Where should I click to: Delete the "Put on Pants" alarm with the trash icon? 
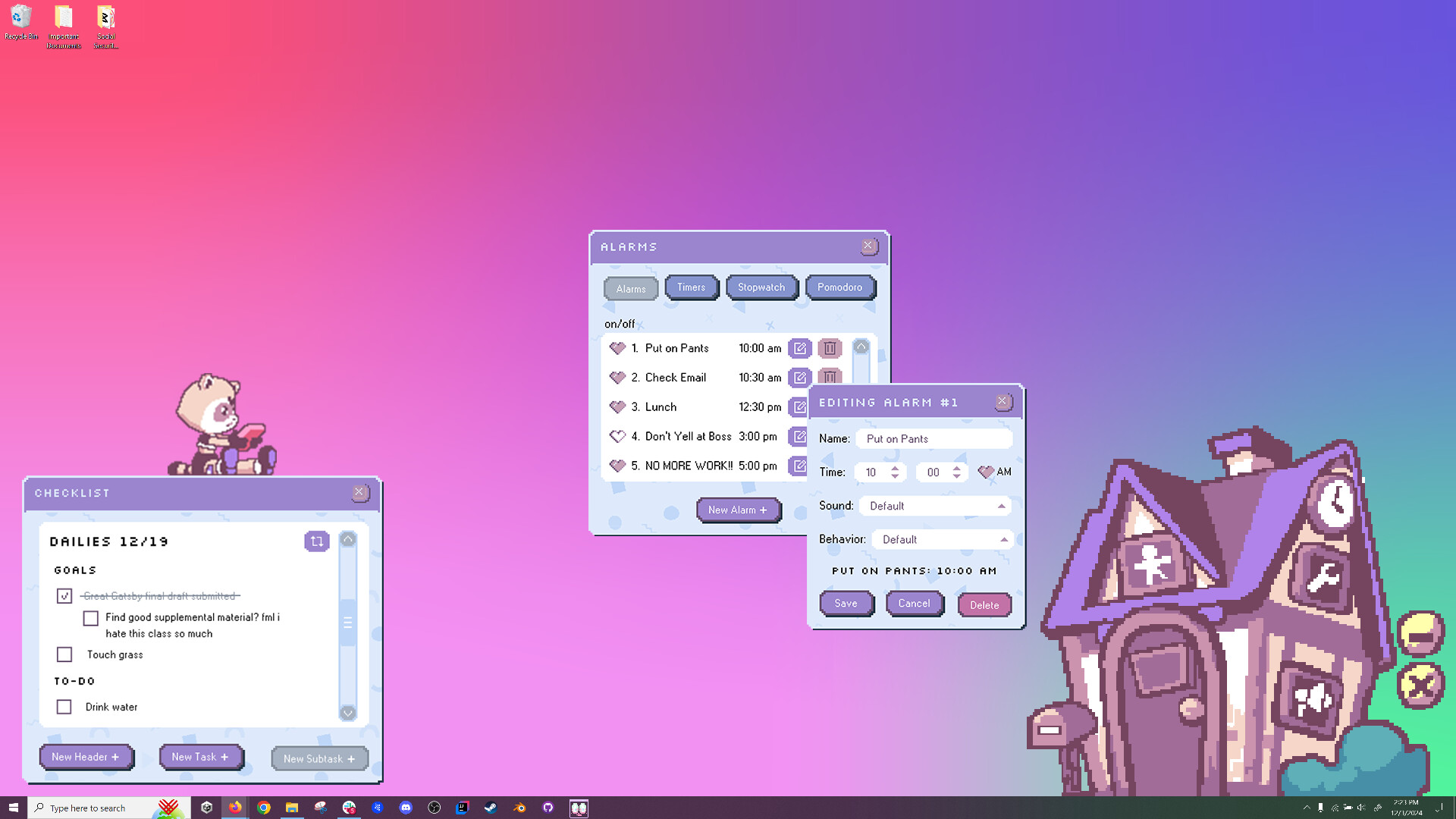point(830,348)
